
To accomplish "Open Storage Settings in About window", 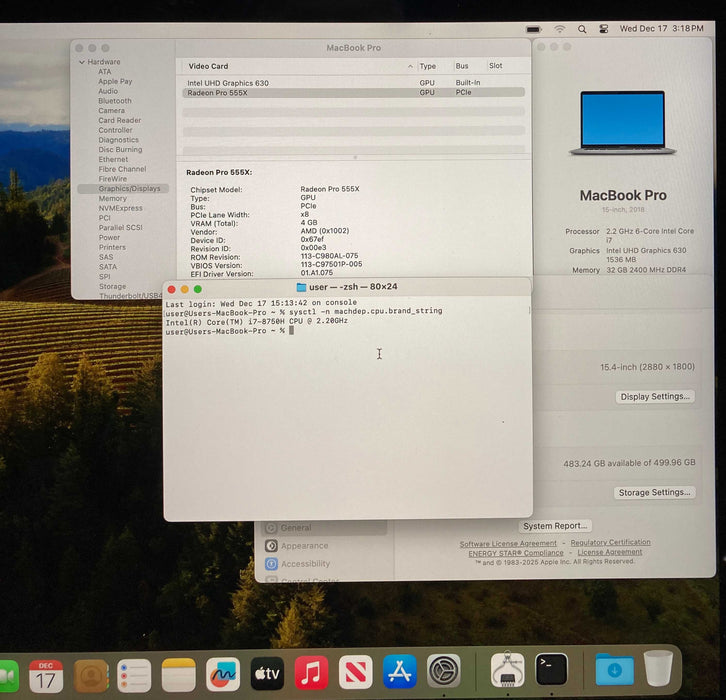I will coord(654,493).
